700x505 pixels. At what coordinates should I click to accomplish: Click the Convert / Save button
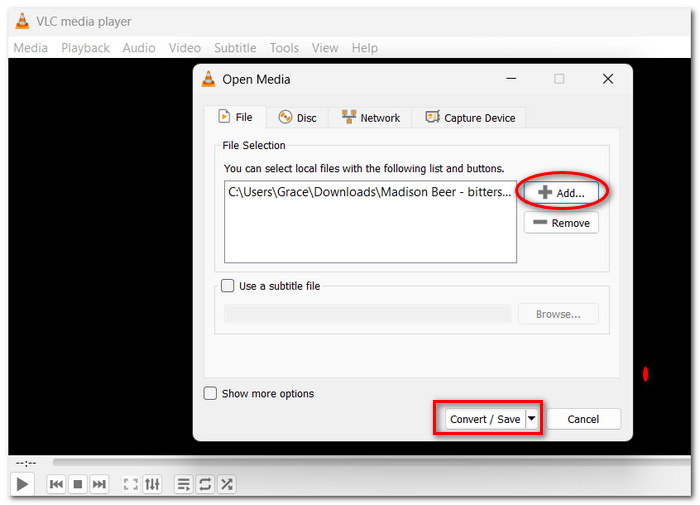click(x=485, y=419)
